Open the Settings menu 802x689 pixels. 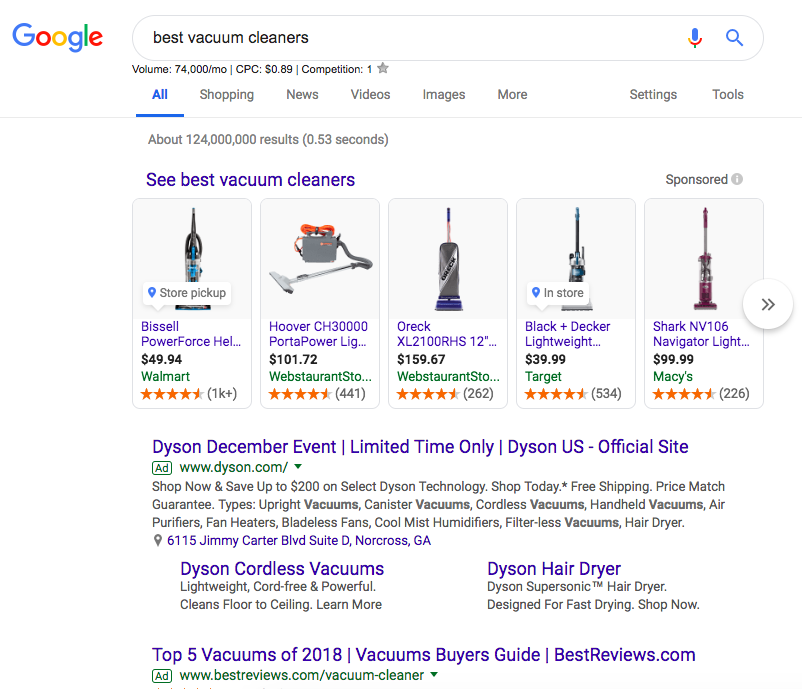(653, 95)
